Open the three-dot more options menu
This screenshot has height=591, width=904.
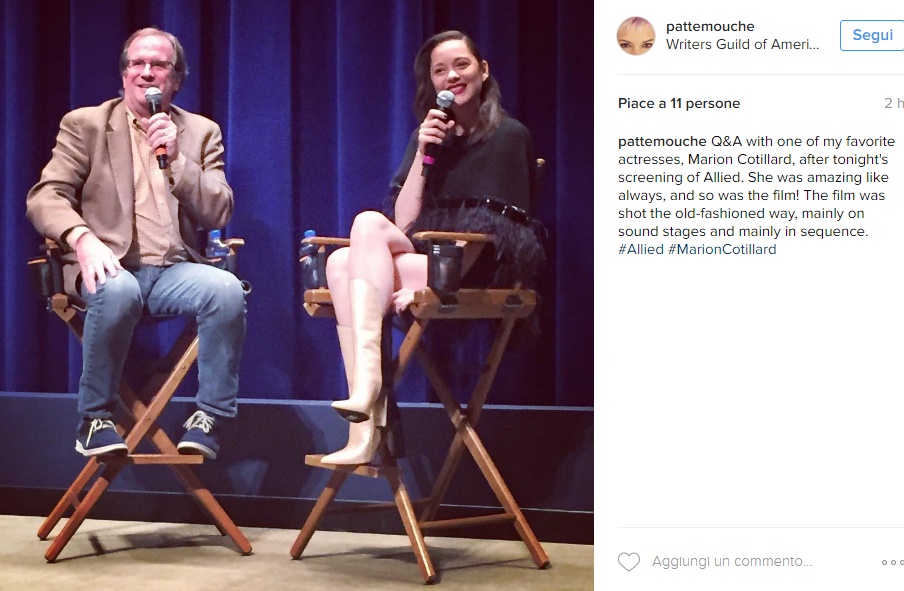(x=892, y=562)
